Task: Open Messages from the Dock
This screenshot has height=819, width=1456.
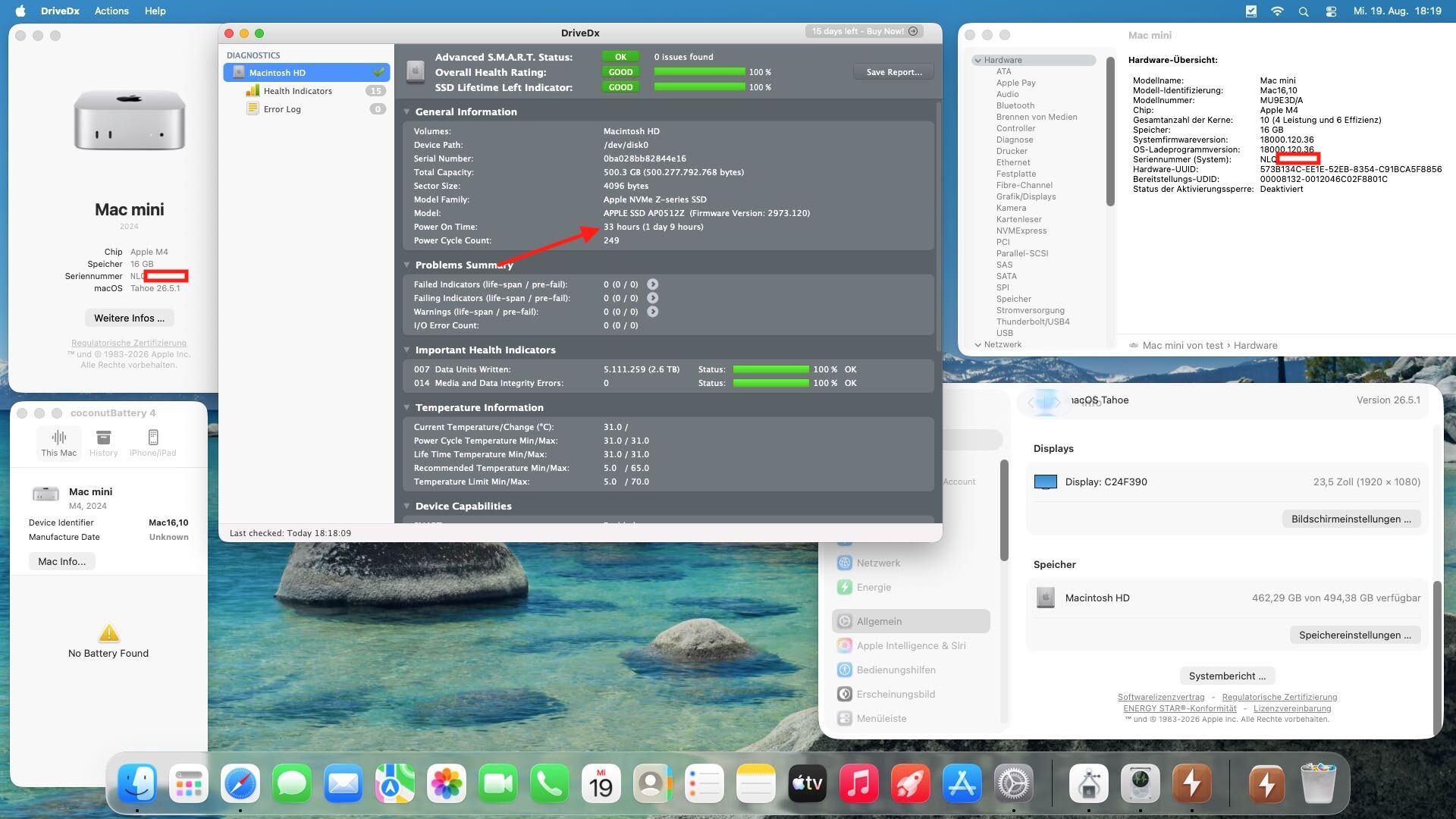Action: point(292,783)
